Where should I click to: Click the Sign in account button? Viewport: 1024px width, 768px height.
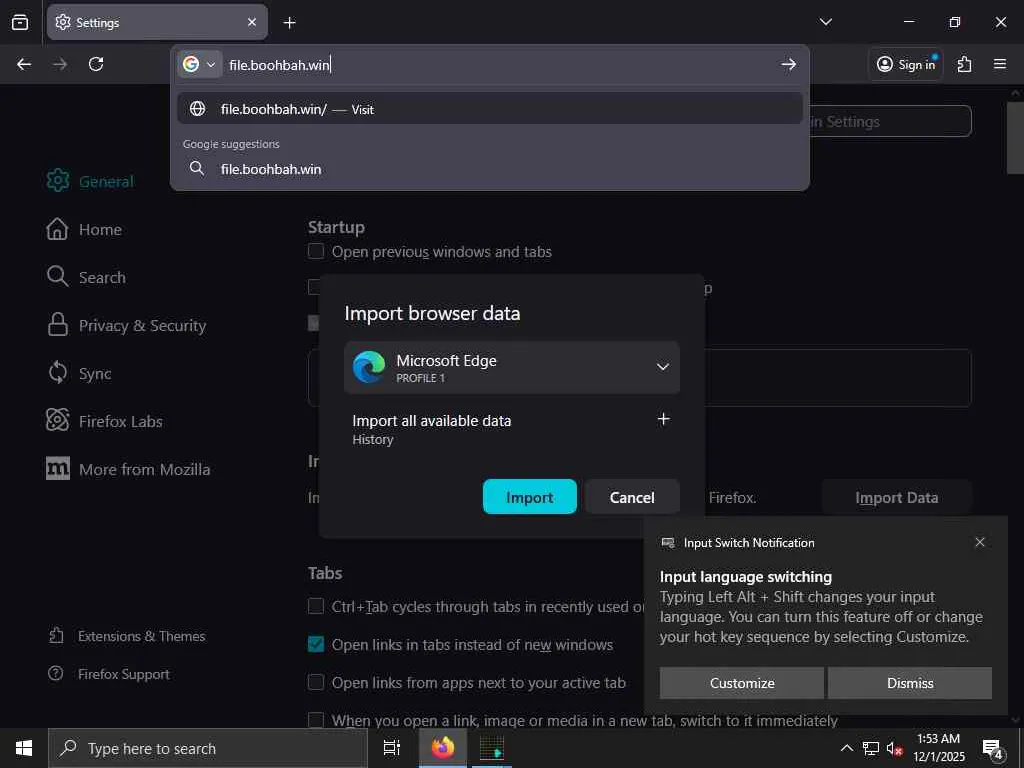[x=906, y=64]
